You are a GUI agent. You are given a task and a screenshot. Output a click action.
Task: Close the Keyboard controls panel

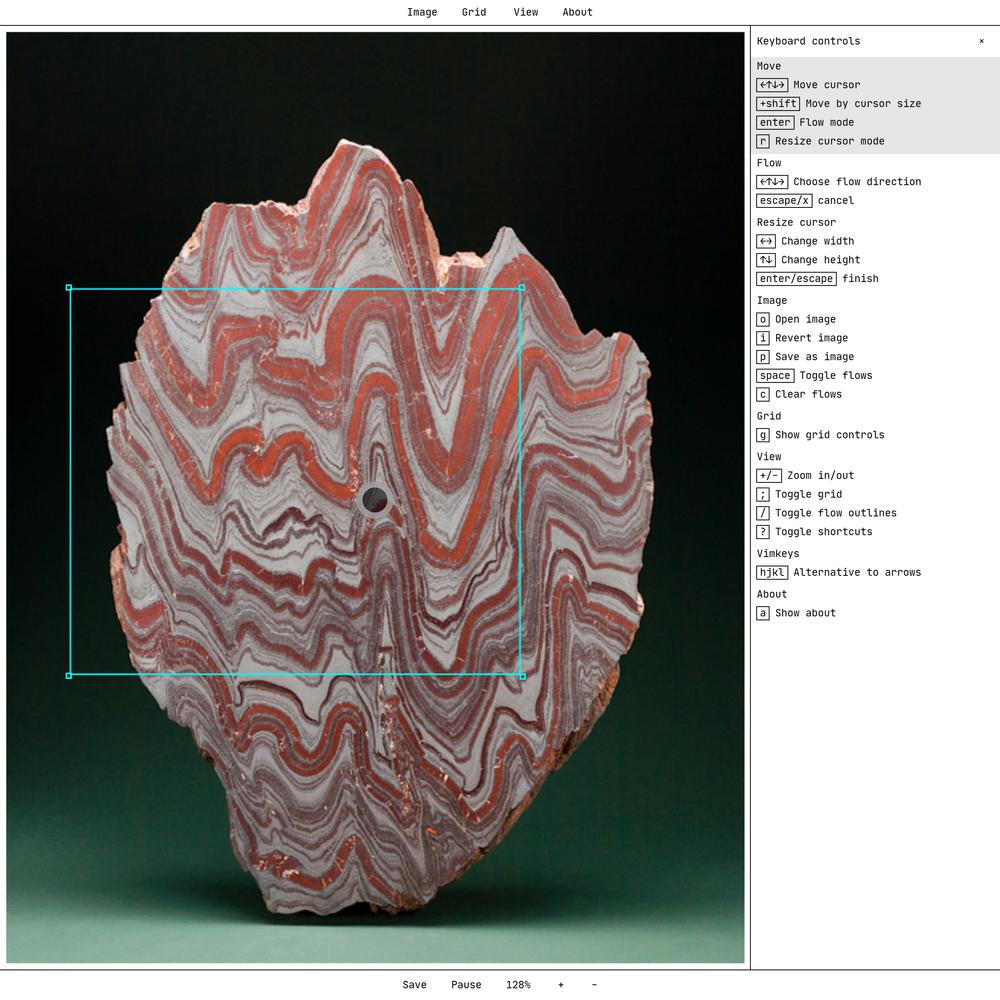point(982,41)
